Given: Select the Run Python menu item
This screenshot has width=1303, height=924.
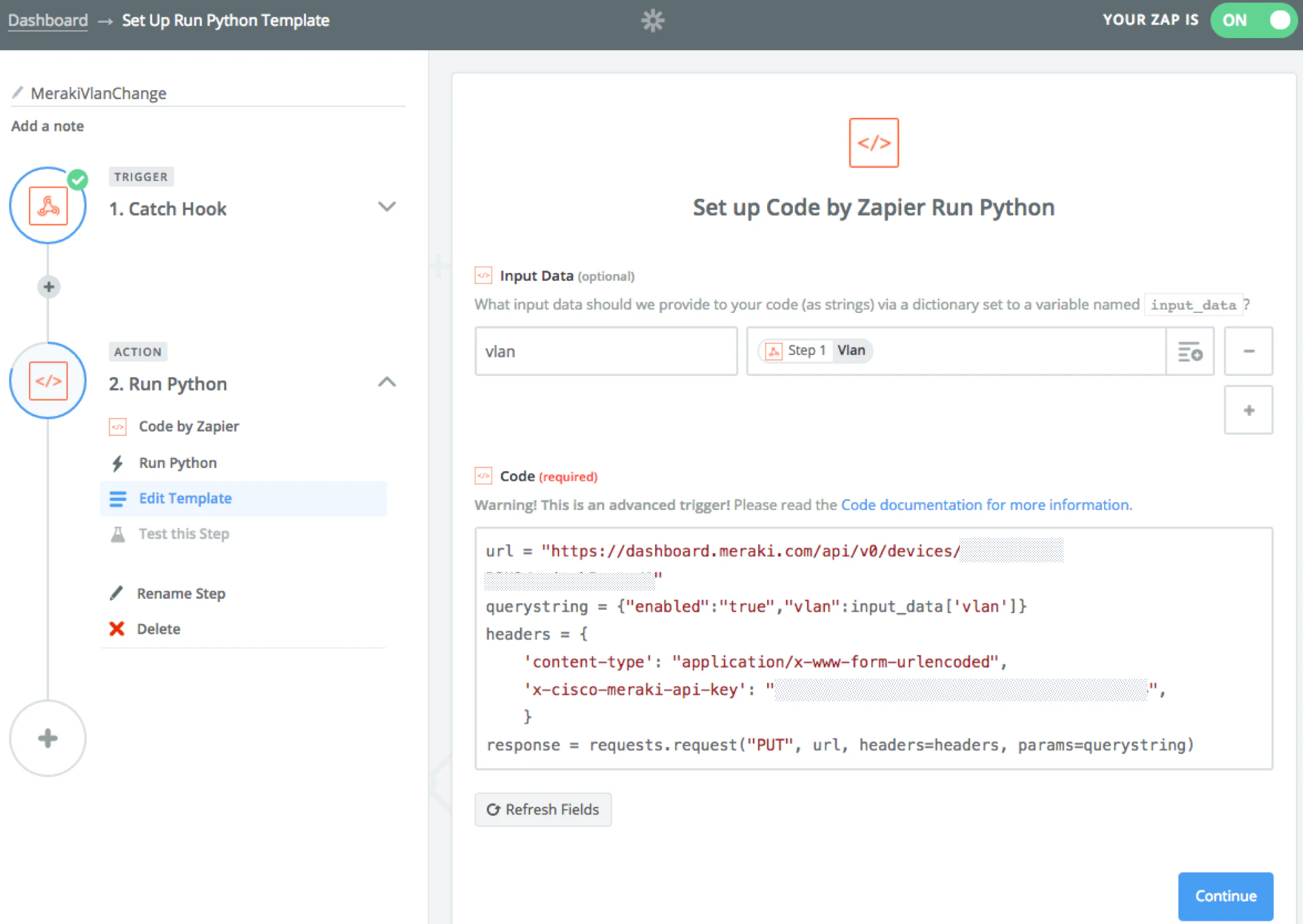Looking at the screenshot, I should point(178,463).
